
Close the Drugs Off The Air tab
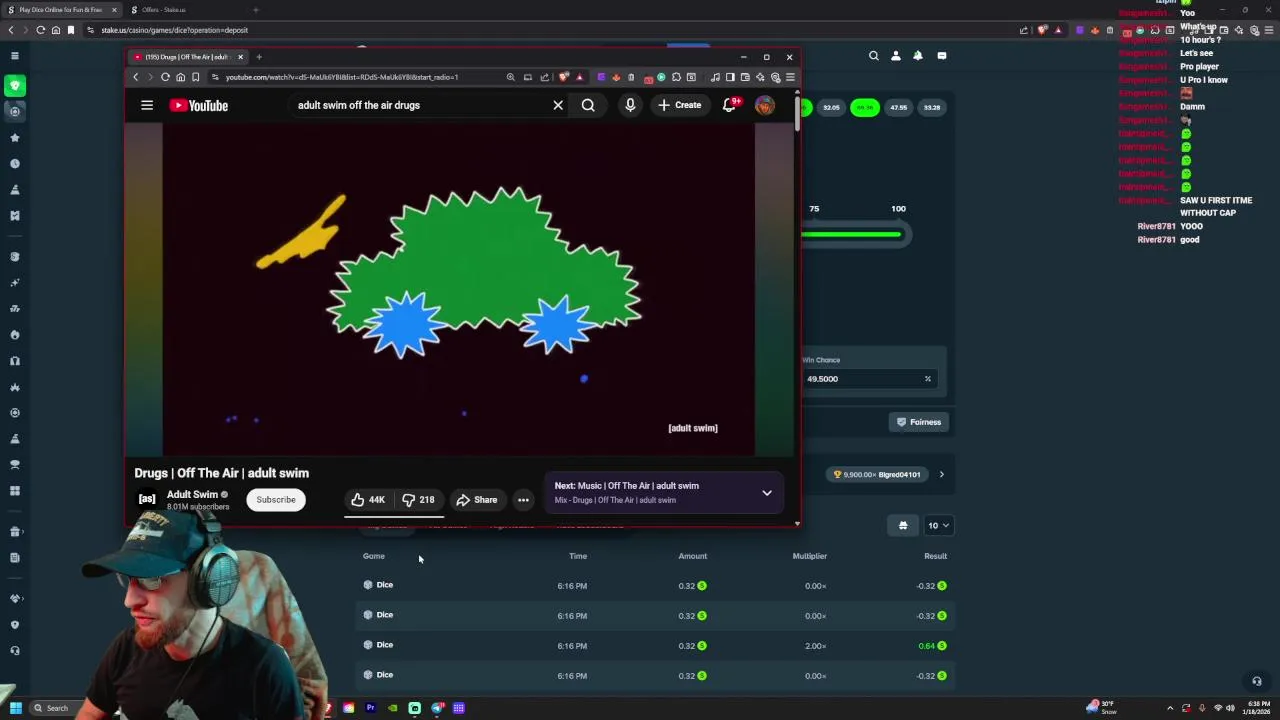click(x=240, y=57)
